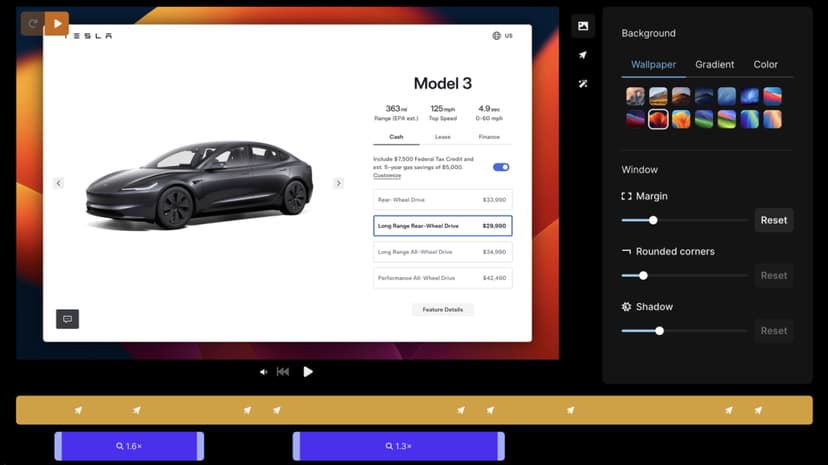Pick the bright yellow-orange wallpaper in bottom row
This screenshot has width=828, height=465.
681,119
